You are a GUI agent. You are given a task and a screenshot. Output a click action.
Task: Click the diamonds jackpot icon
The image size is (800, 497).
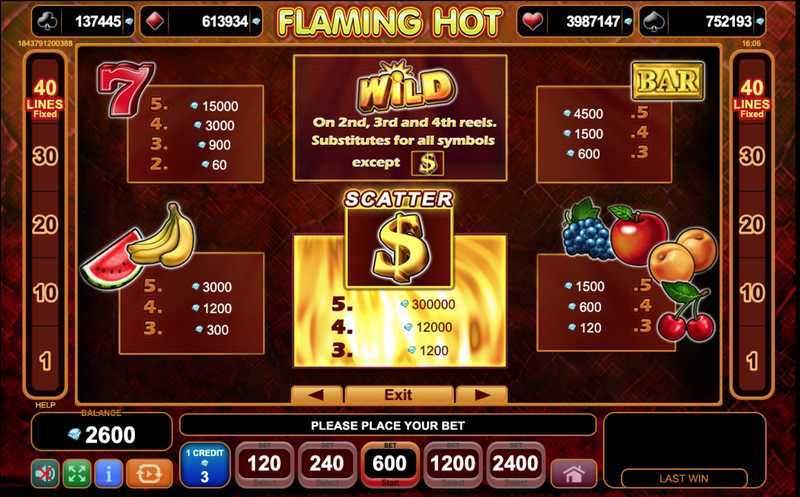pos(155,21)
